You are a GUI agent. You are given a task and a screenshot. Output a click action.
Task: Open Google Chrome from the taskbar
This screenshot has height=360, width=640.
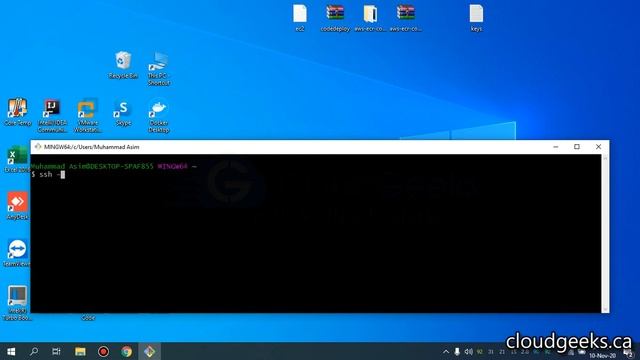click(127, 351)
